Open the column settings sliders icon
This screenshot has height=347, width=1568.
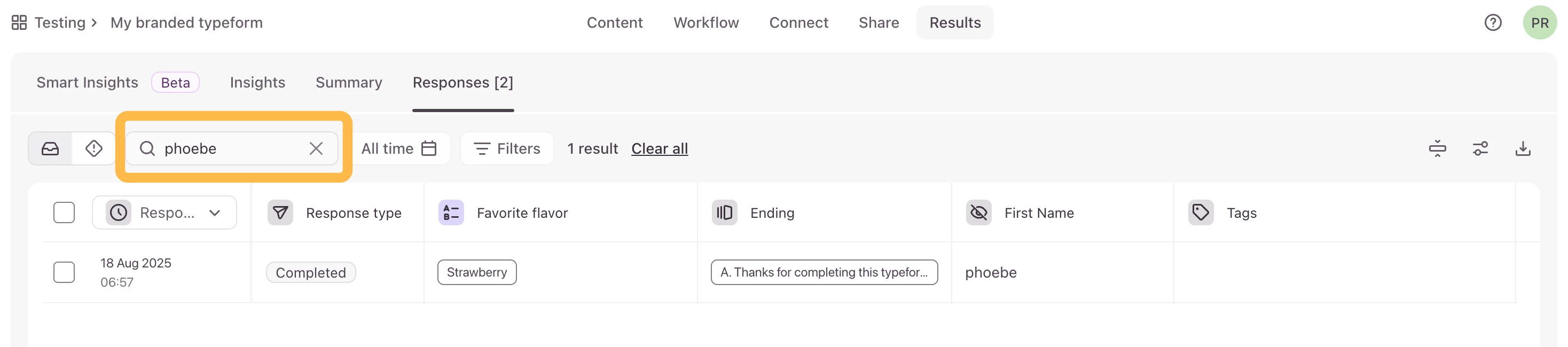click(1480, 148)
